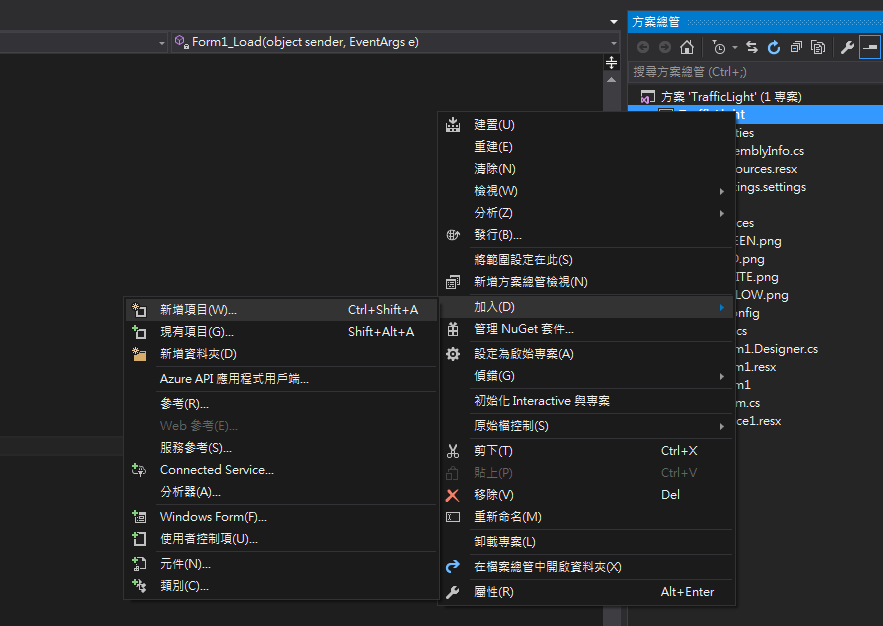Click the Show All Files icon
Screen dimensions: 883x626
point(818,47)
